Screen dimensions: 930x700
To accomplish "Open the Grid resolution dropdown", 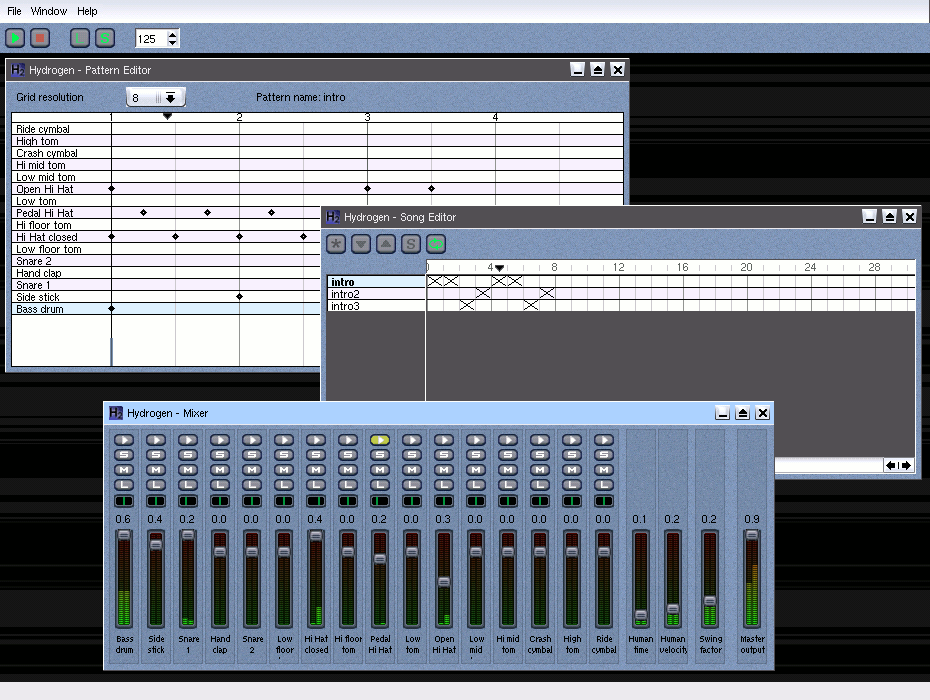I will 156,97.
